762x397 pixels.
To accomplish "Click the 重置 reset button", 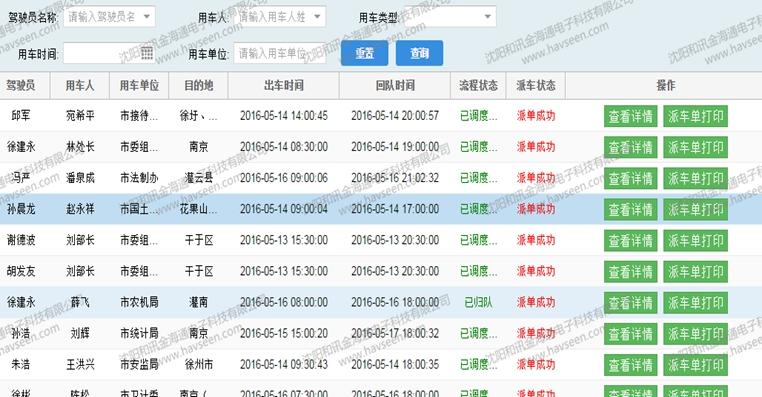I will coord(364,53).
